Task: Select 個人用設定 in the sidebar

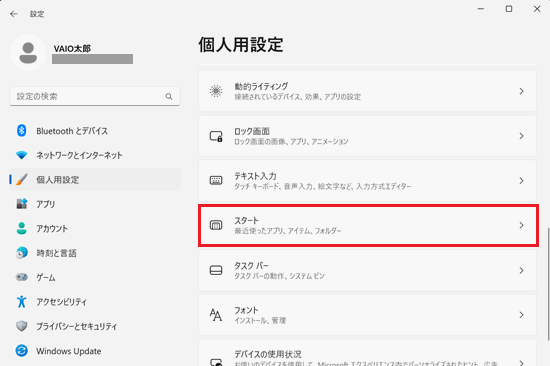Action: (95, 180)
